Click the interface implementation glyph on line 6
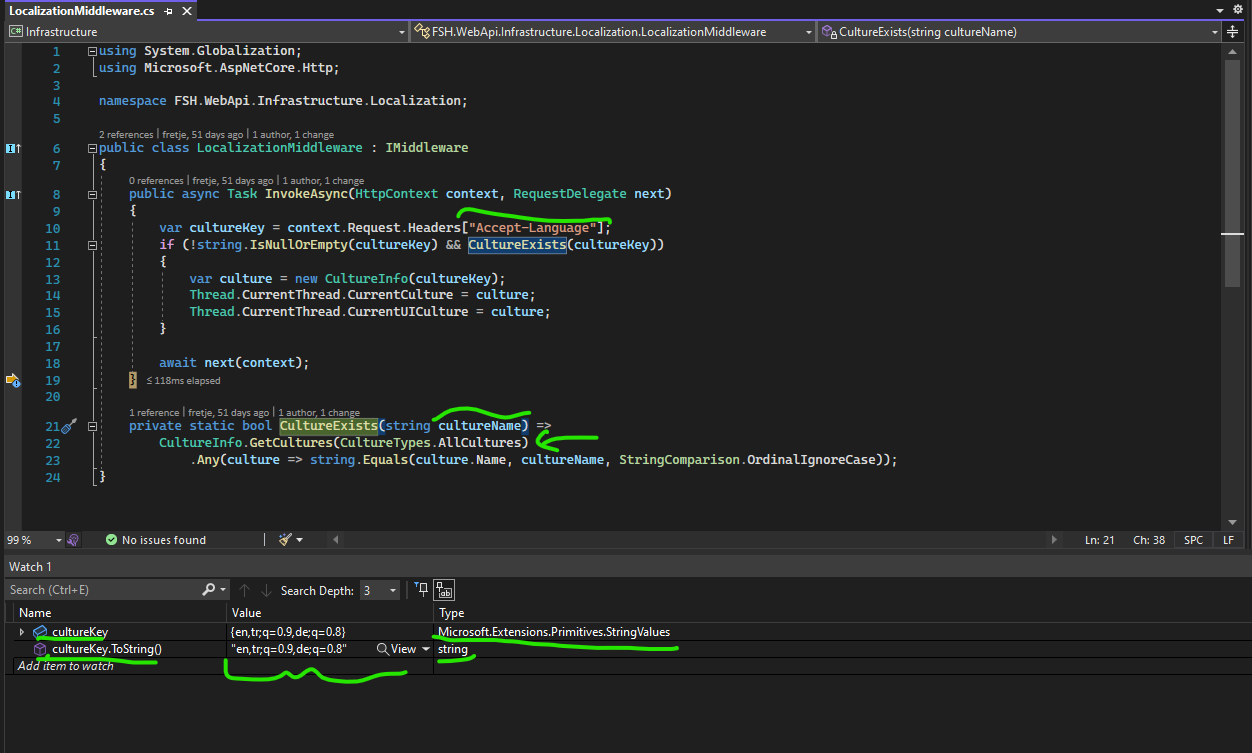Image resolution: width=1252 pixels, height=753 pixels. (x=12, y=148)
